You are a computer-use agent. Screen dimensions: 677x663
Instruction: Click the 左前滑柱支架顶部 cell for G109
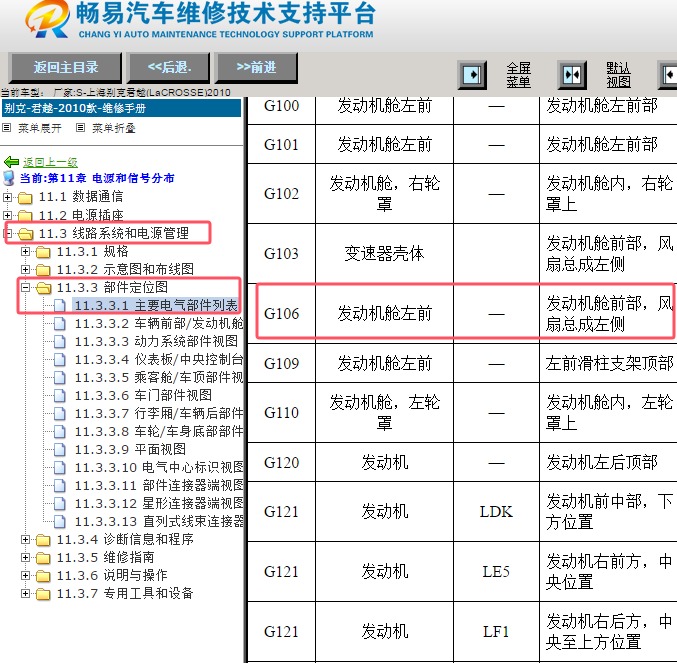609,363
